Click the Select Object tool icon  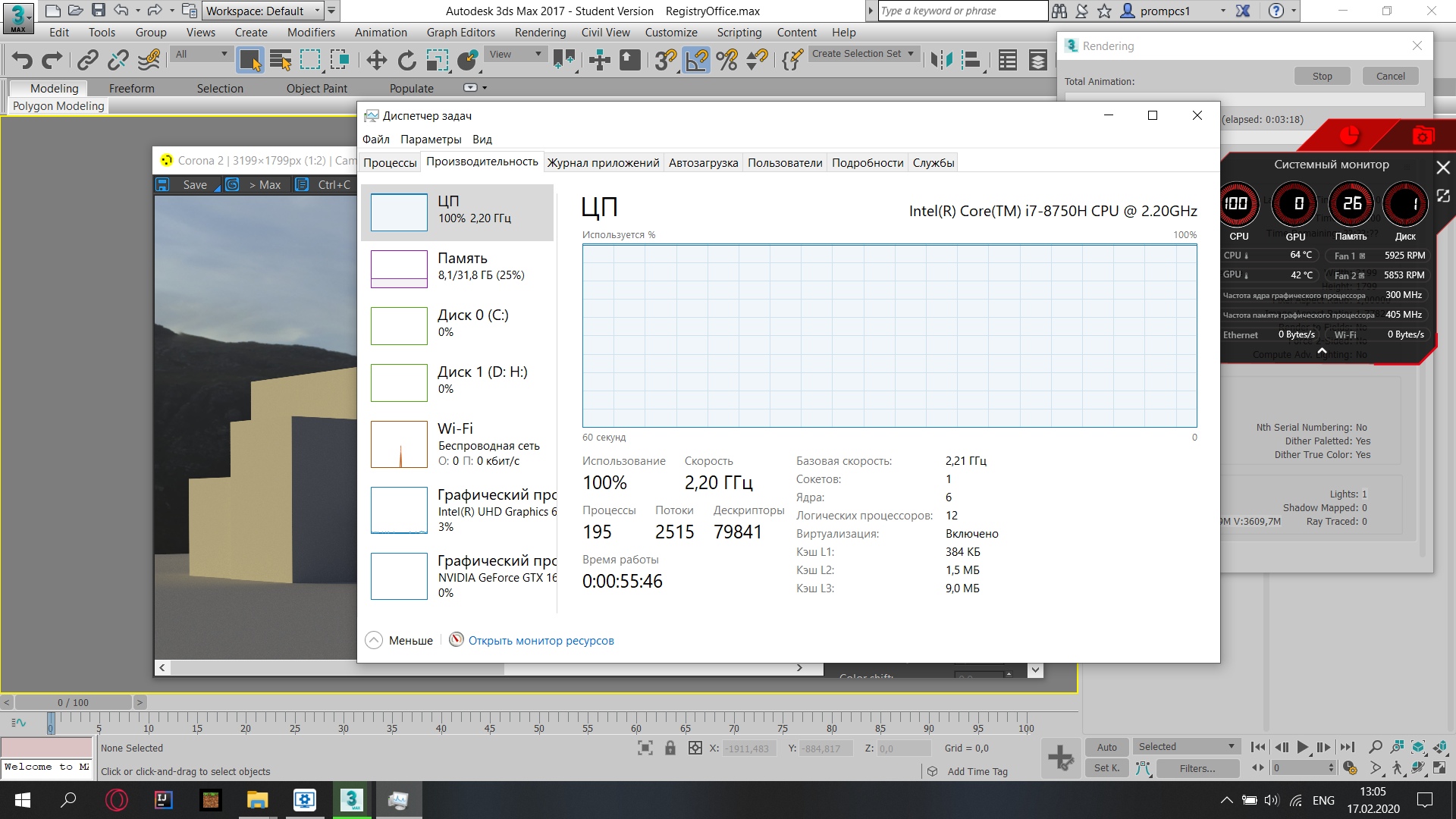[249, 60]
